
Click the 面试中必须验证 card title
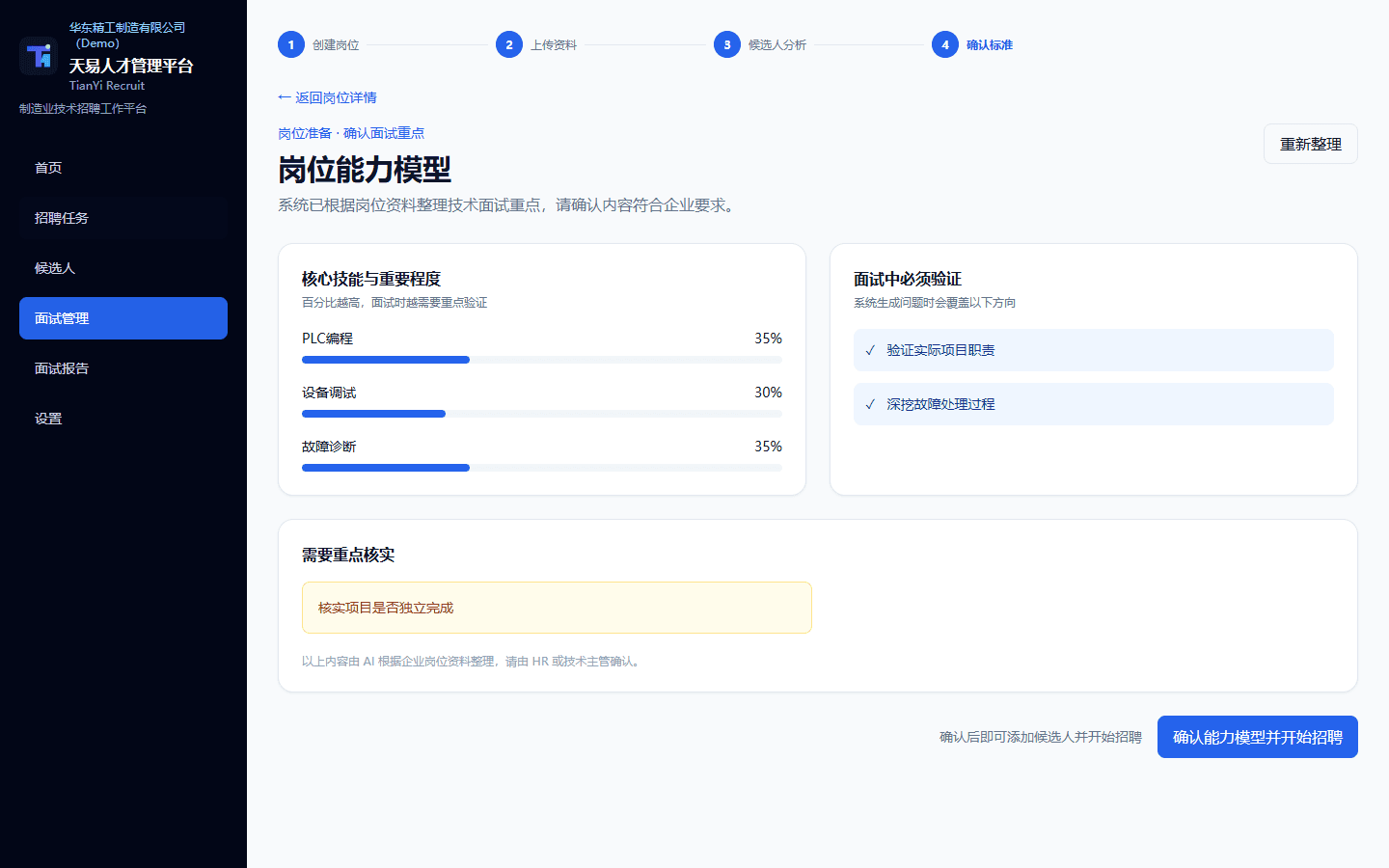908,279
